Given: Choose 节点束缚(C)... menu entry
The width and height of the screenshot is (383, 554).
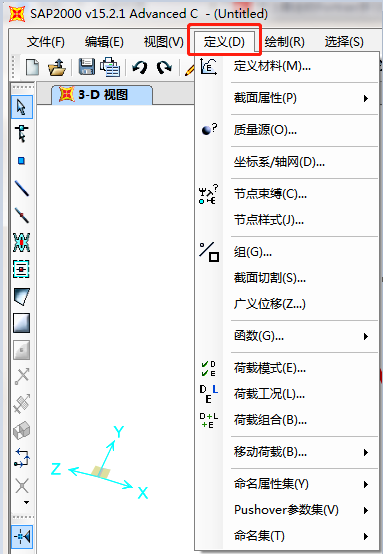Looking at the screenshot, I should pos(287,194).
